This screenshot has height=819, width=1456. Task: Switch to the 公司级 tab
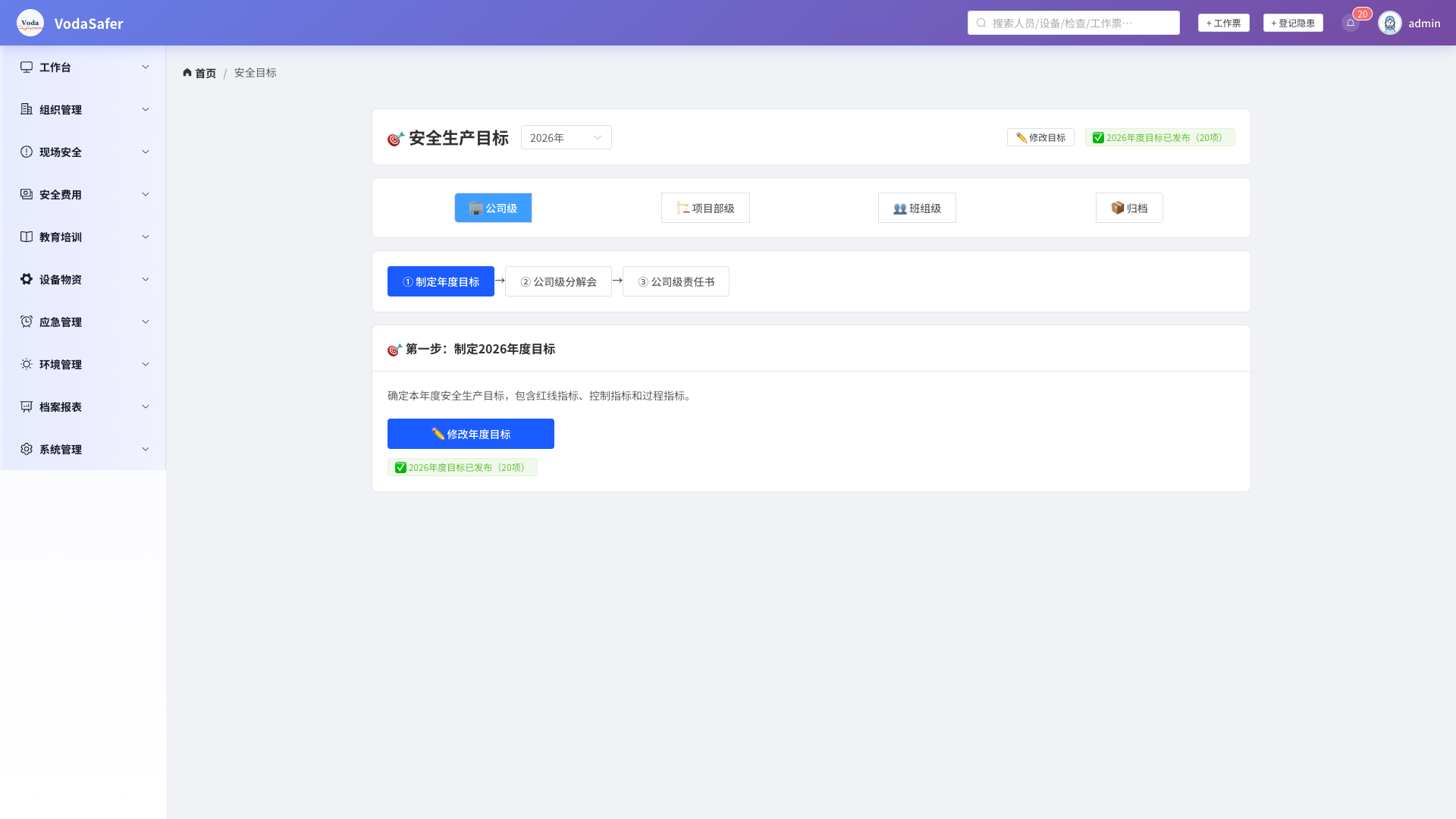(x=493, y=208)
